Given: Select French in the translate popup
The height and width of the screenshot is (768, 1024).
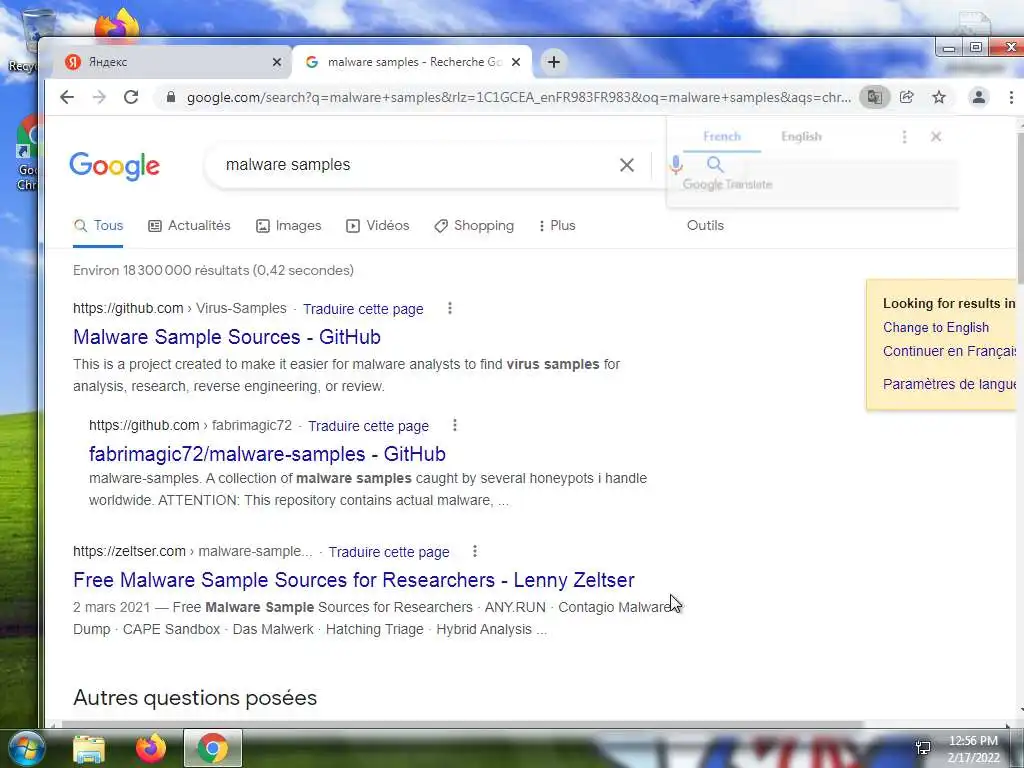Looking at the screenshot, I should (x=722, y=136).
